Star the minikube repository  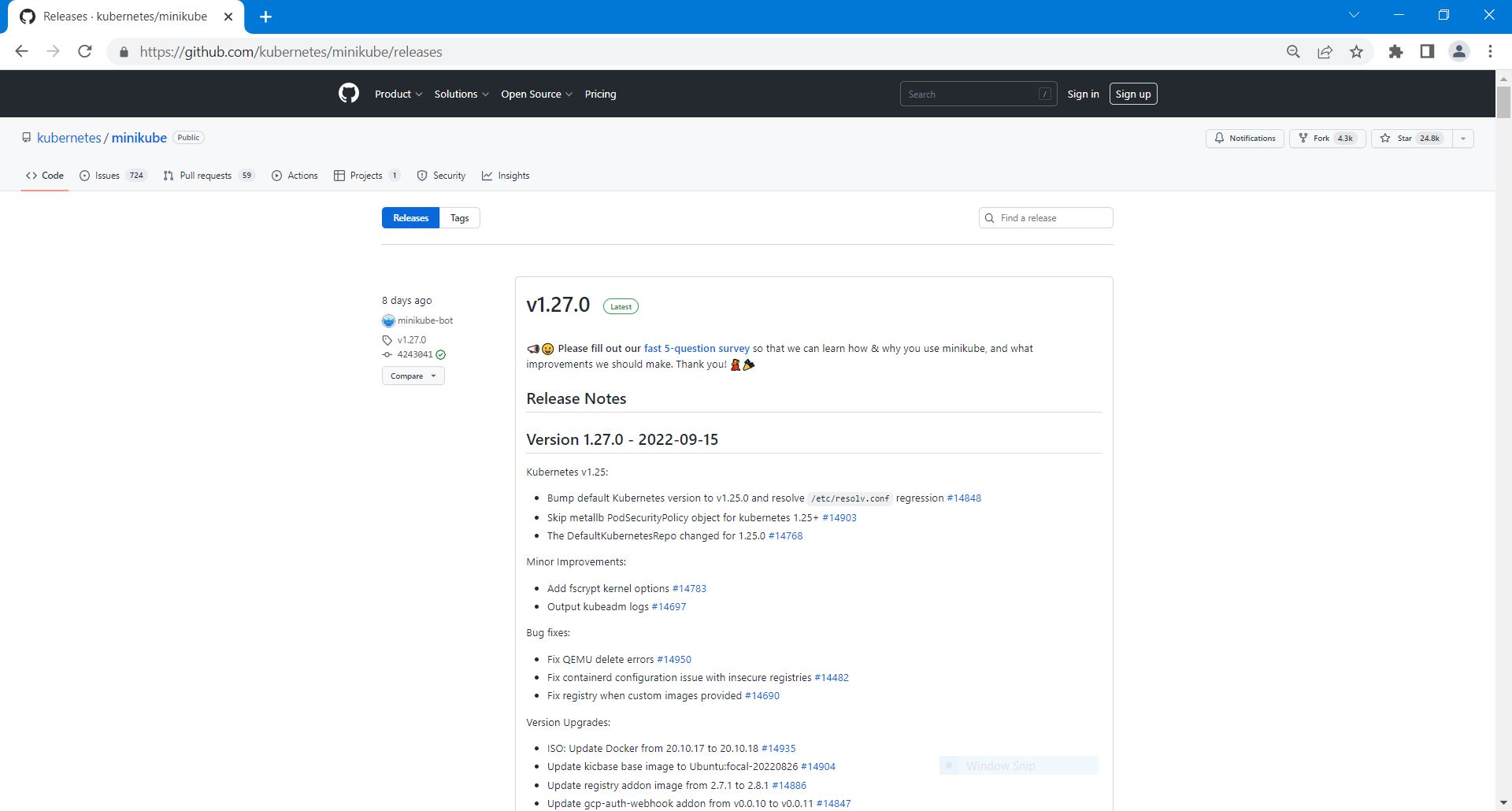pos(1410,139)
